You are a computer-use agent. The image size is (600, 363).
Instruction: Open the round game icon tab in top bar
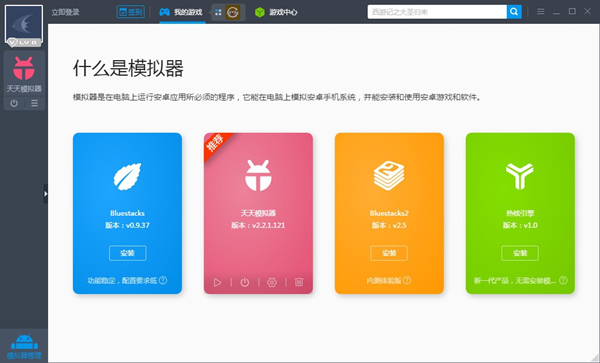pos(233,12)
